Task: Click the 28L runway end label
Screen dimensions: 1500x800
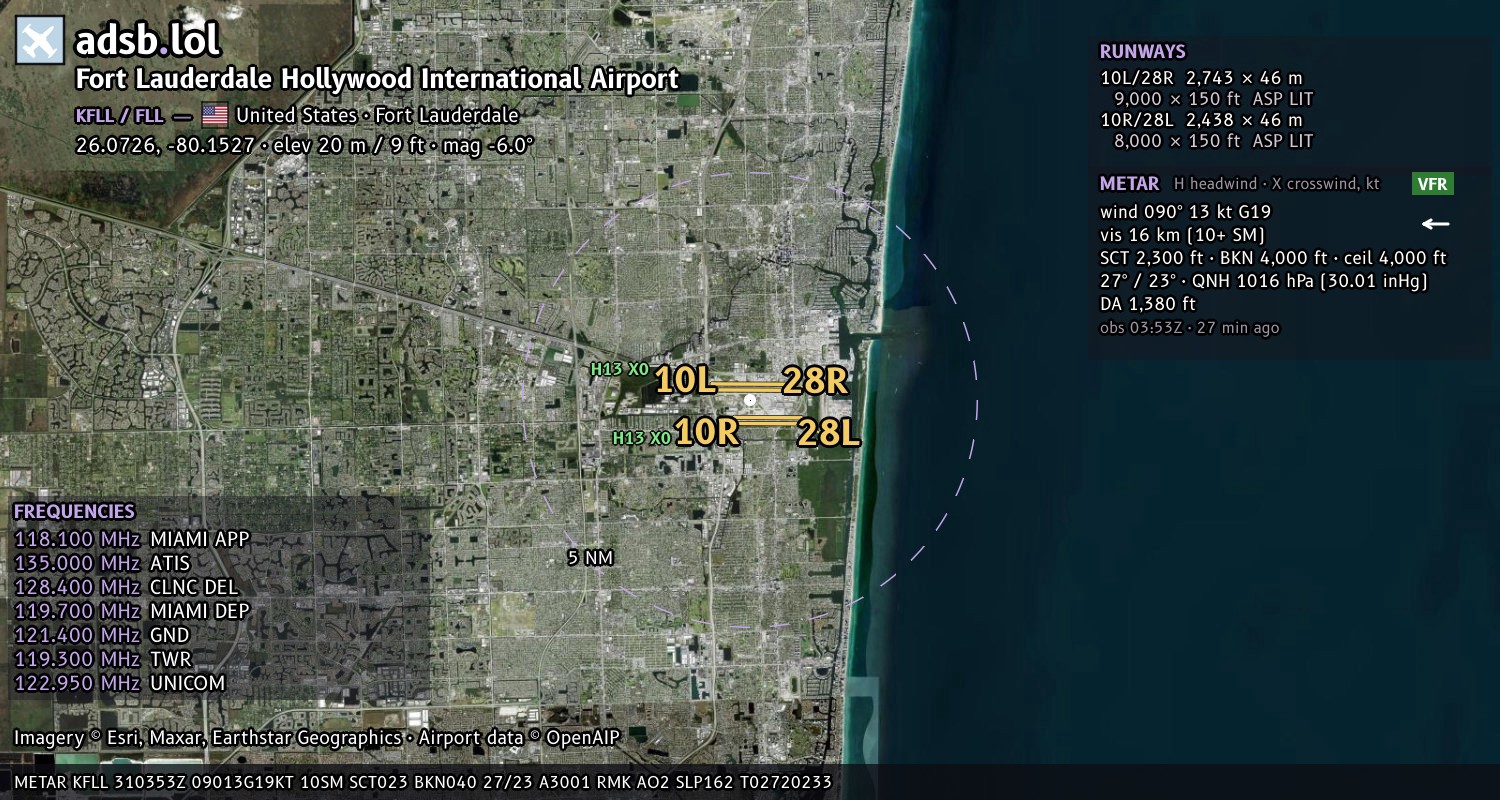Action: point(828,432)
